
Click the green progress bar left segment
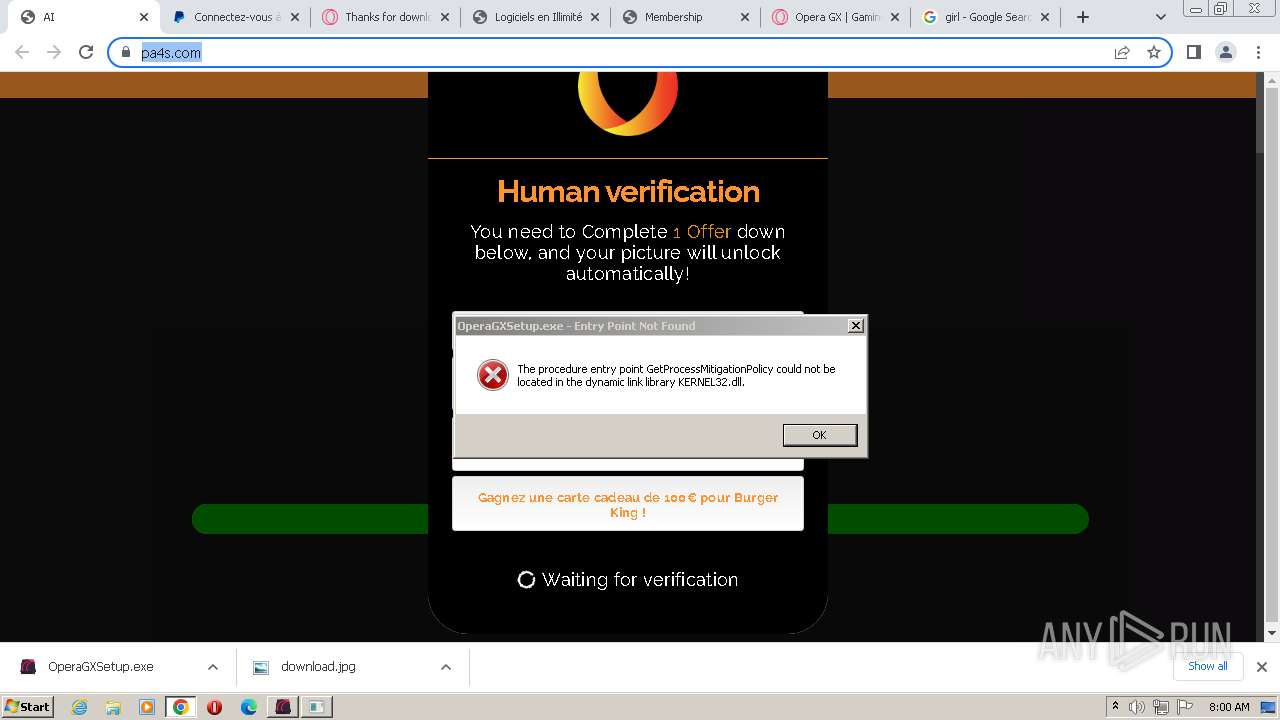coord(310,519)
